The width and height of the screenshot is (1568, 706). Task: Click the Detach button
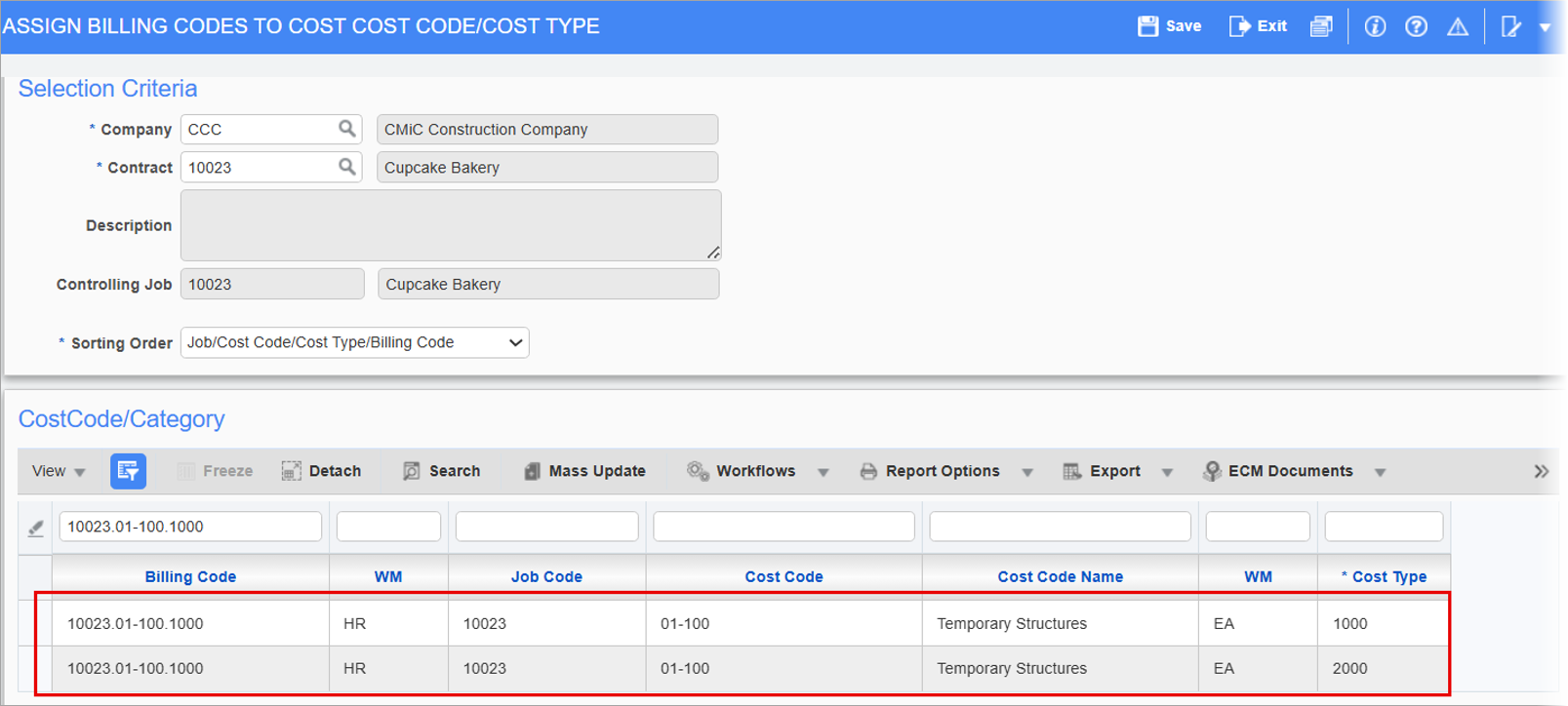click(x=322, y=471)
